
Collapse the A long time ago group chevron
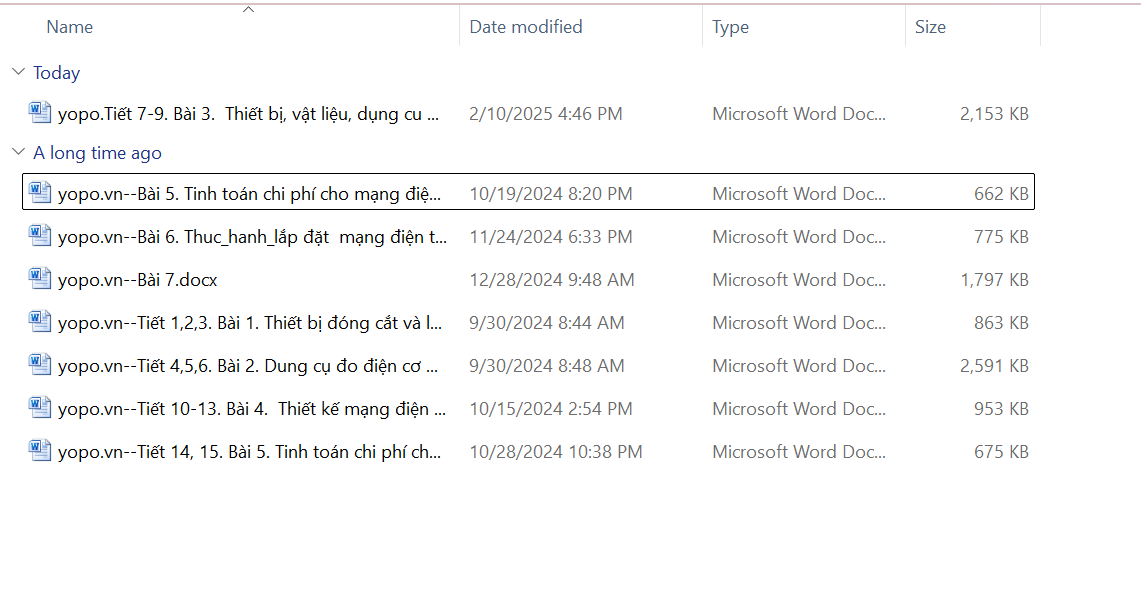(x=18, y=152)
